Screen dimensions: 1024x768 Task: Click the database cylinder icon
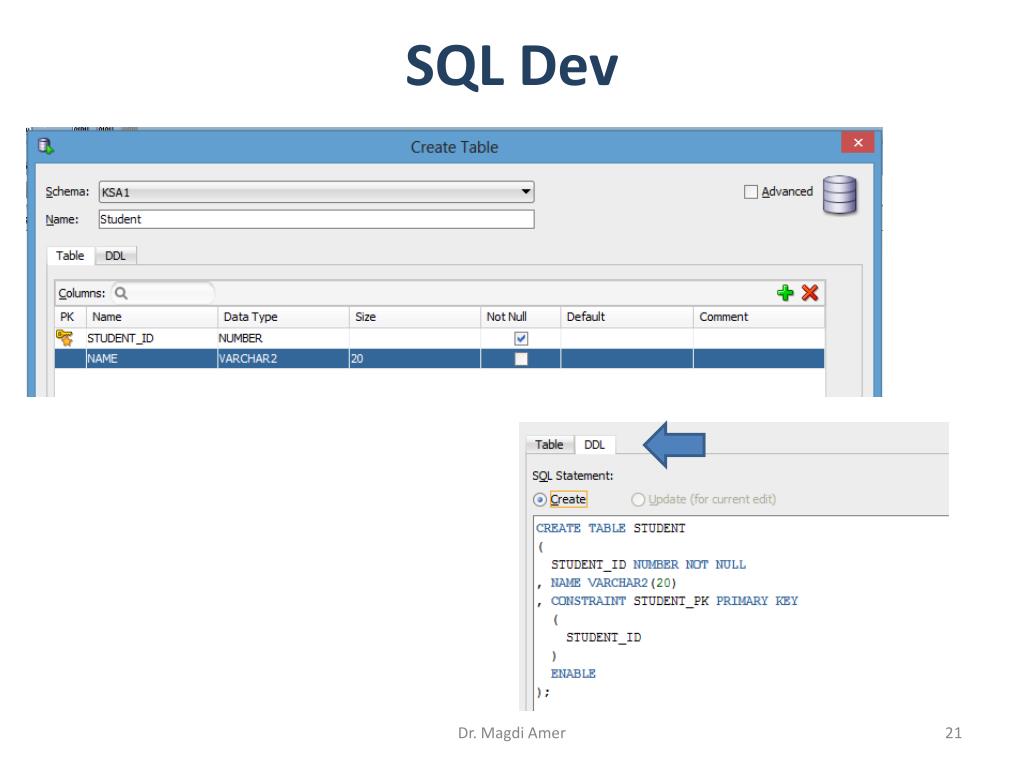(x=840, y=195)
